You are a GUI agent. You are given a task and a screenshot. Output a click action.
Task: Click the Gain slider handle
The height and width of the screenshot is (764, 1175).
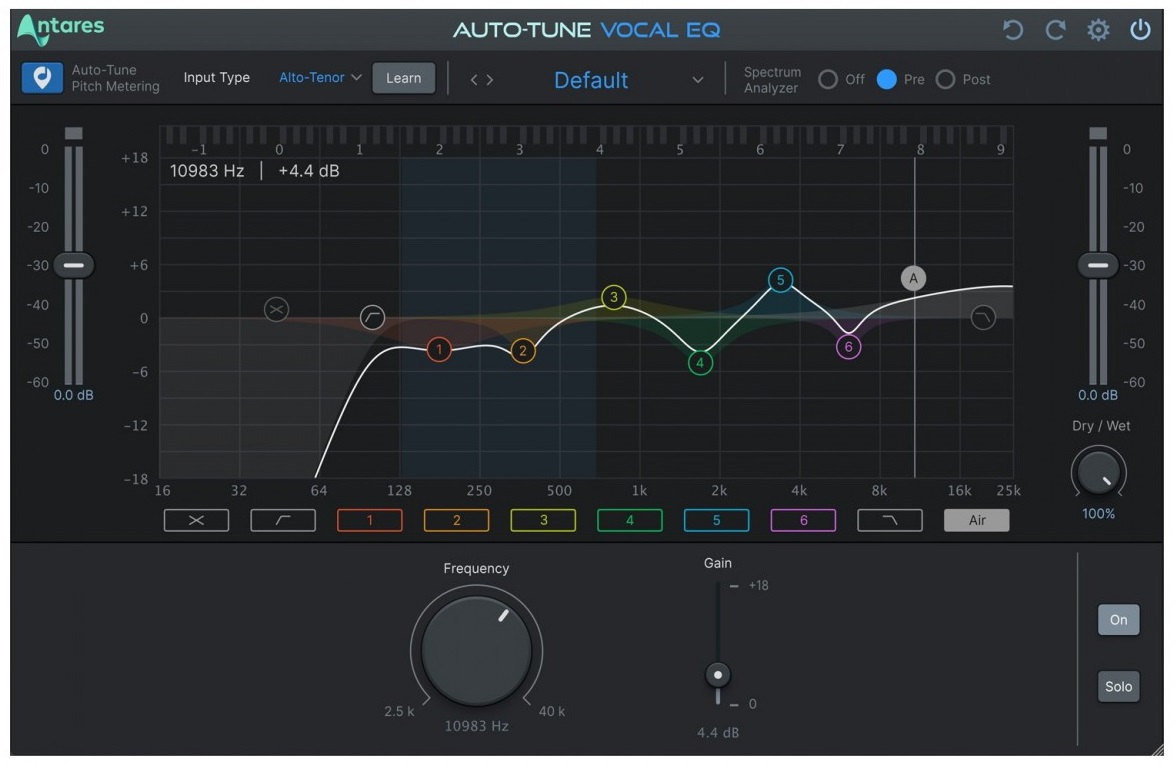(718, 675)
